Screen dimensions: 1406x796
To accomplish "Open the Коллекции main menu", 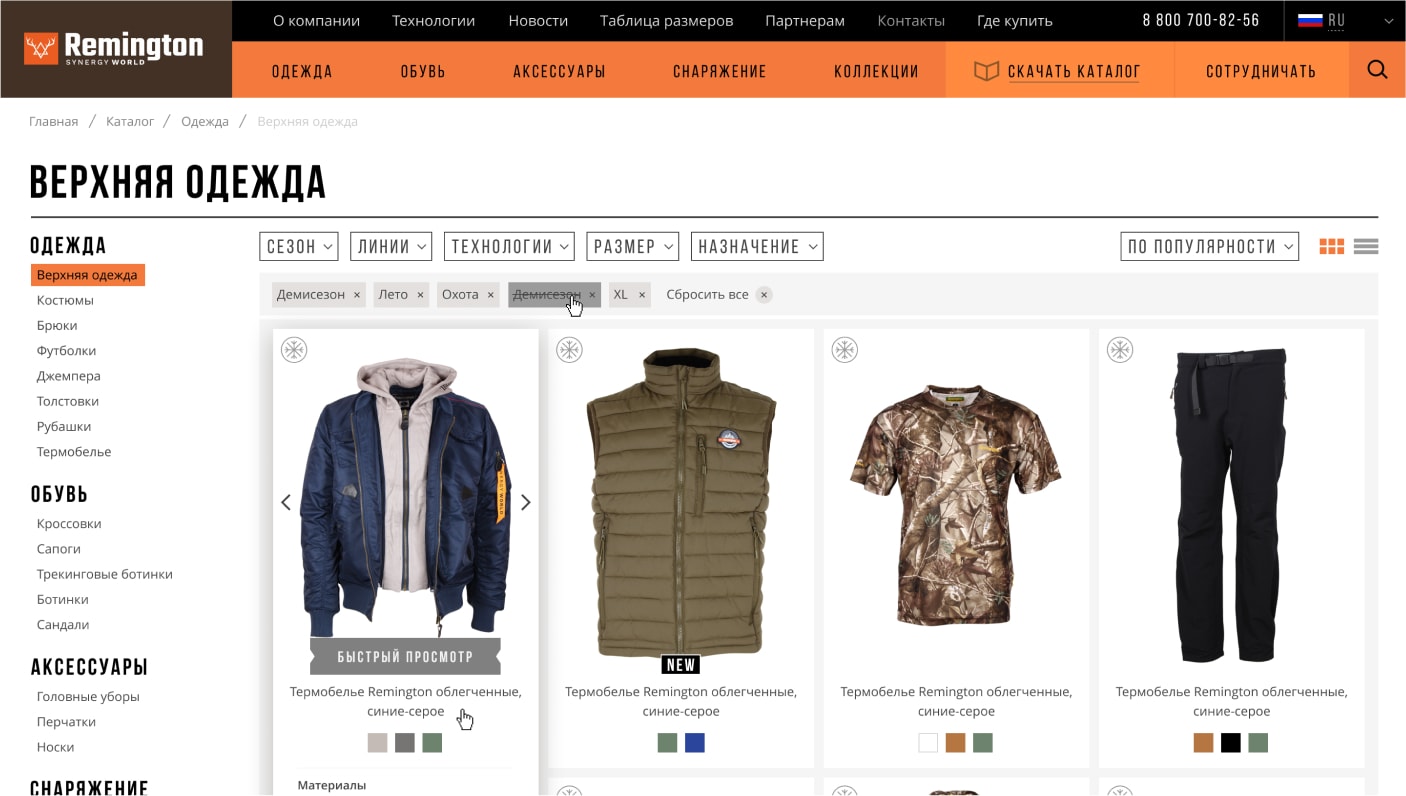I will pos(876,71).
